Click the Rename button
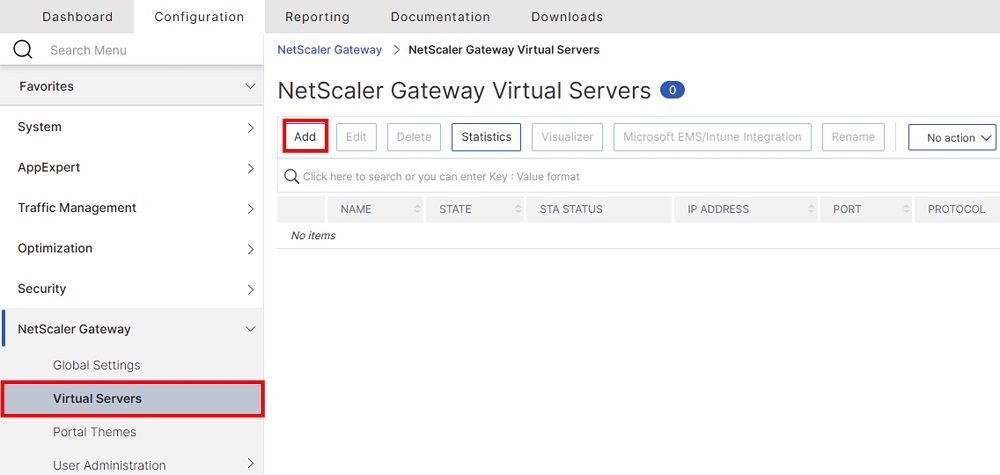The height and width of the screenshot is (475, 1000). (x=853, y=137)
